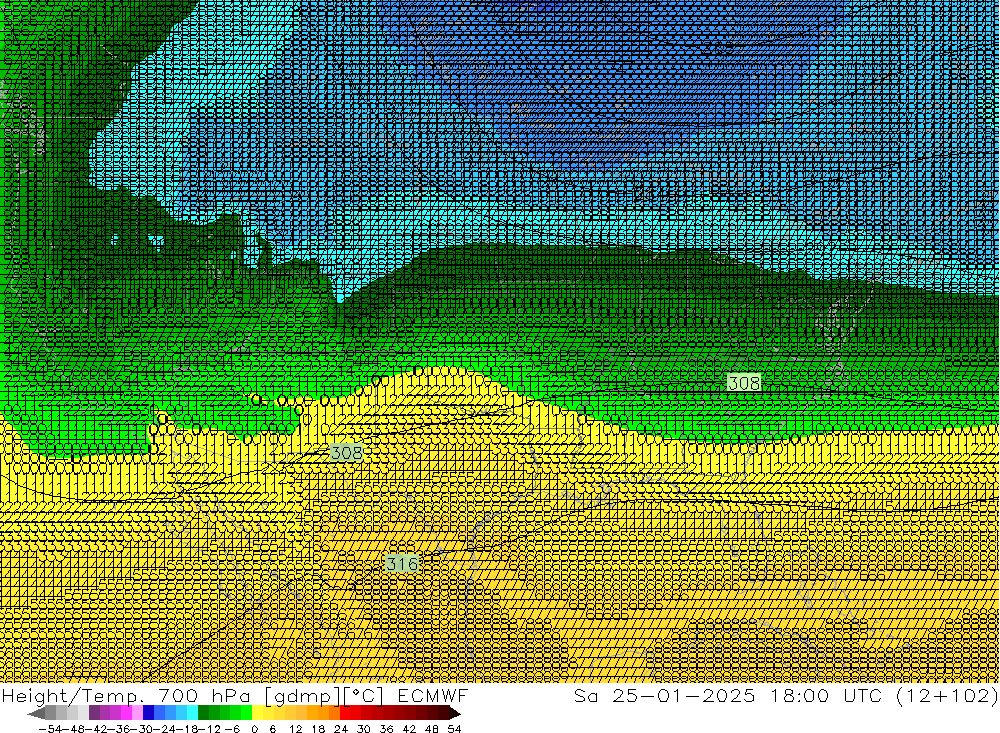Click the dark blue swatch above the -30 label
This screenshot has height=733, width=1000.
point(149,713)
